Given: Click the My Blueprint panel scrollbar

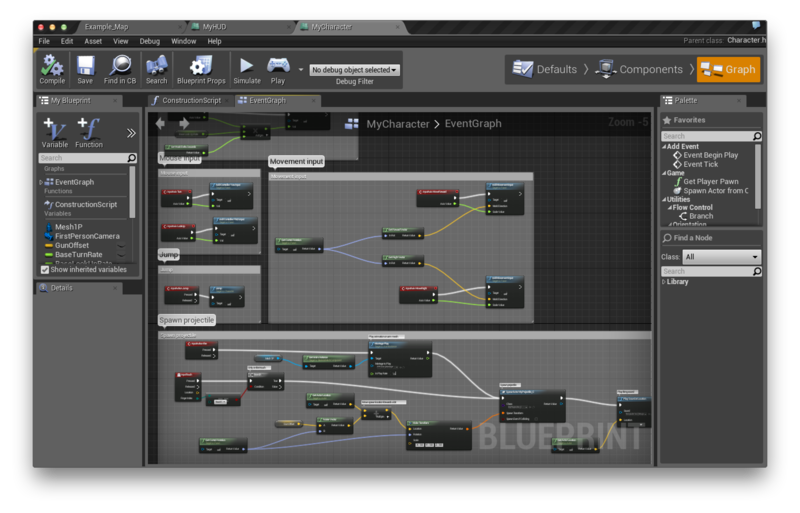Looking at the screenshot, I should tap(133, 192).
